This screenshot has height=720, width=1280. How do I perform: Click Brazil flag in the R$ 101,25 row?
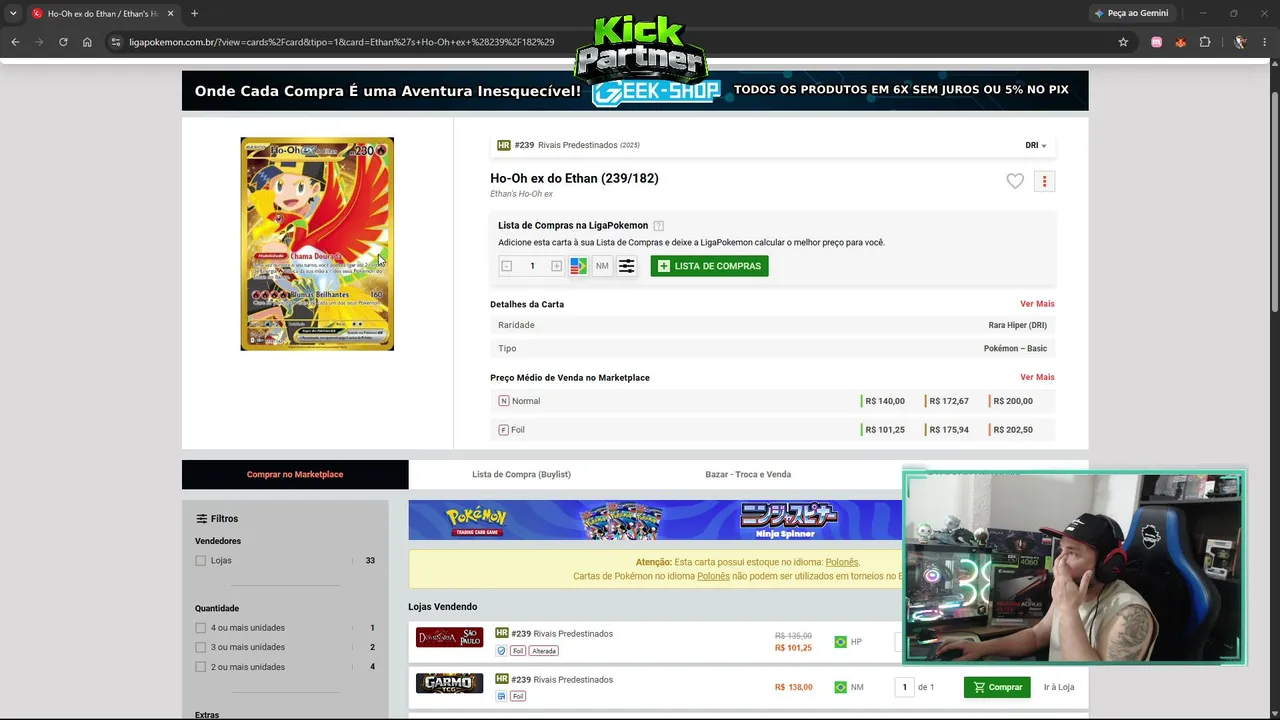click(840, 642)
